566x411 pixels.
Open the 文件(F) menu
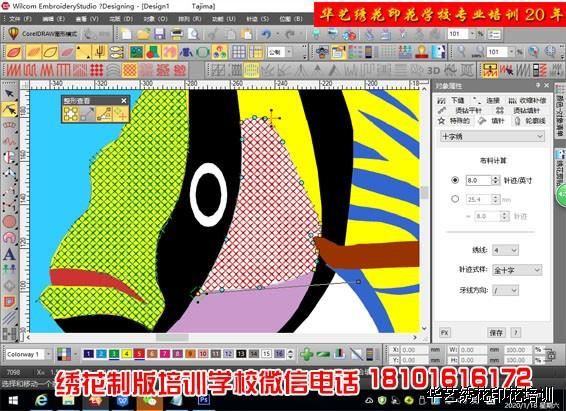point(20,18)
